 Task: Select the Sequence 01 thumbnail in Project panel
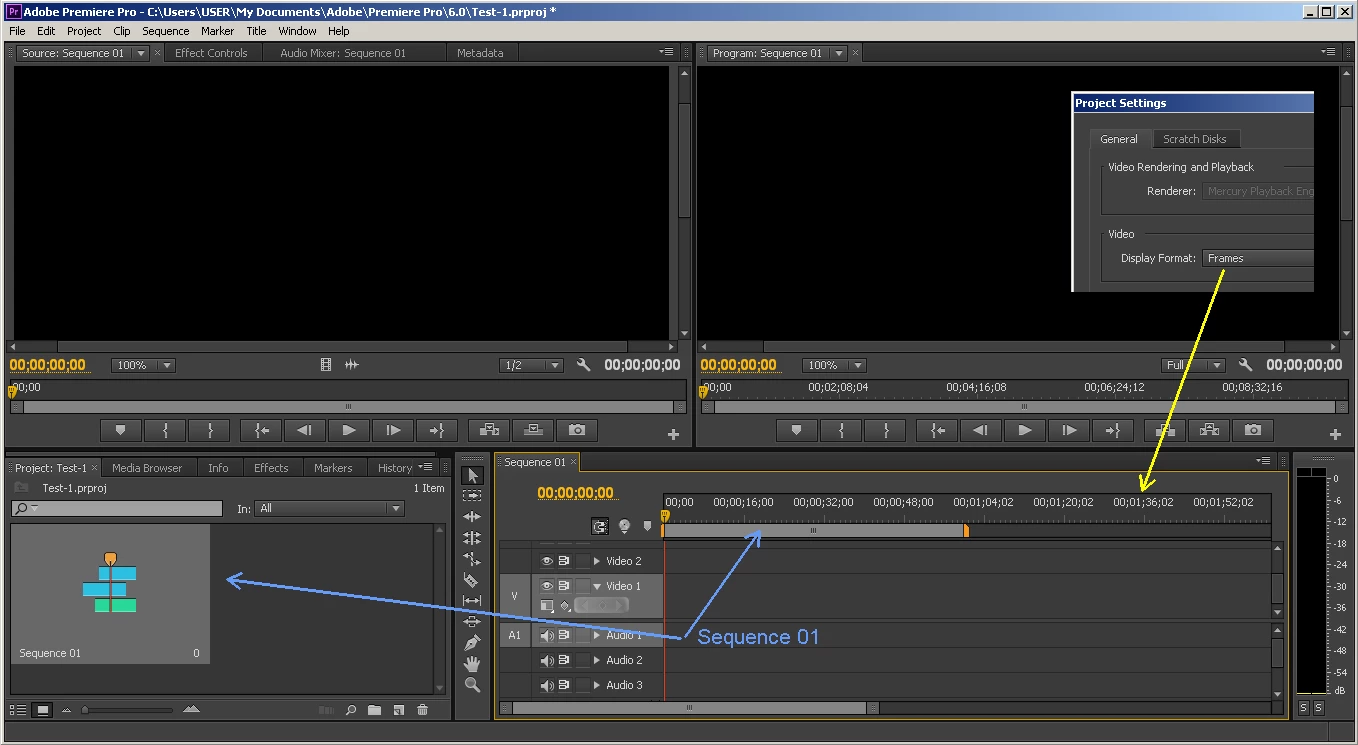(110, 593)
